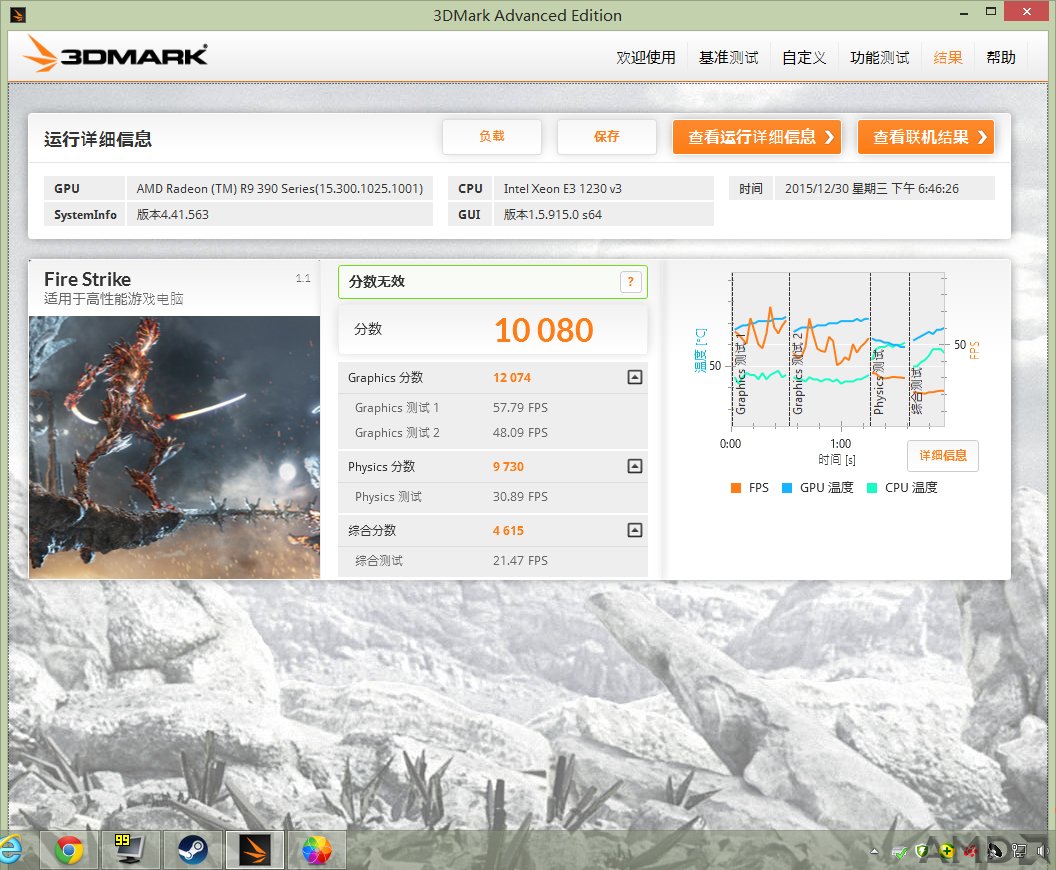Viewport: 1056px width, 870px height.
Task: Click the 3DMark title bar app icon
Action: (18, 15)
